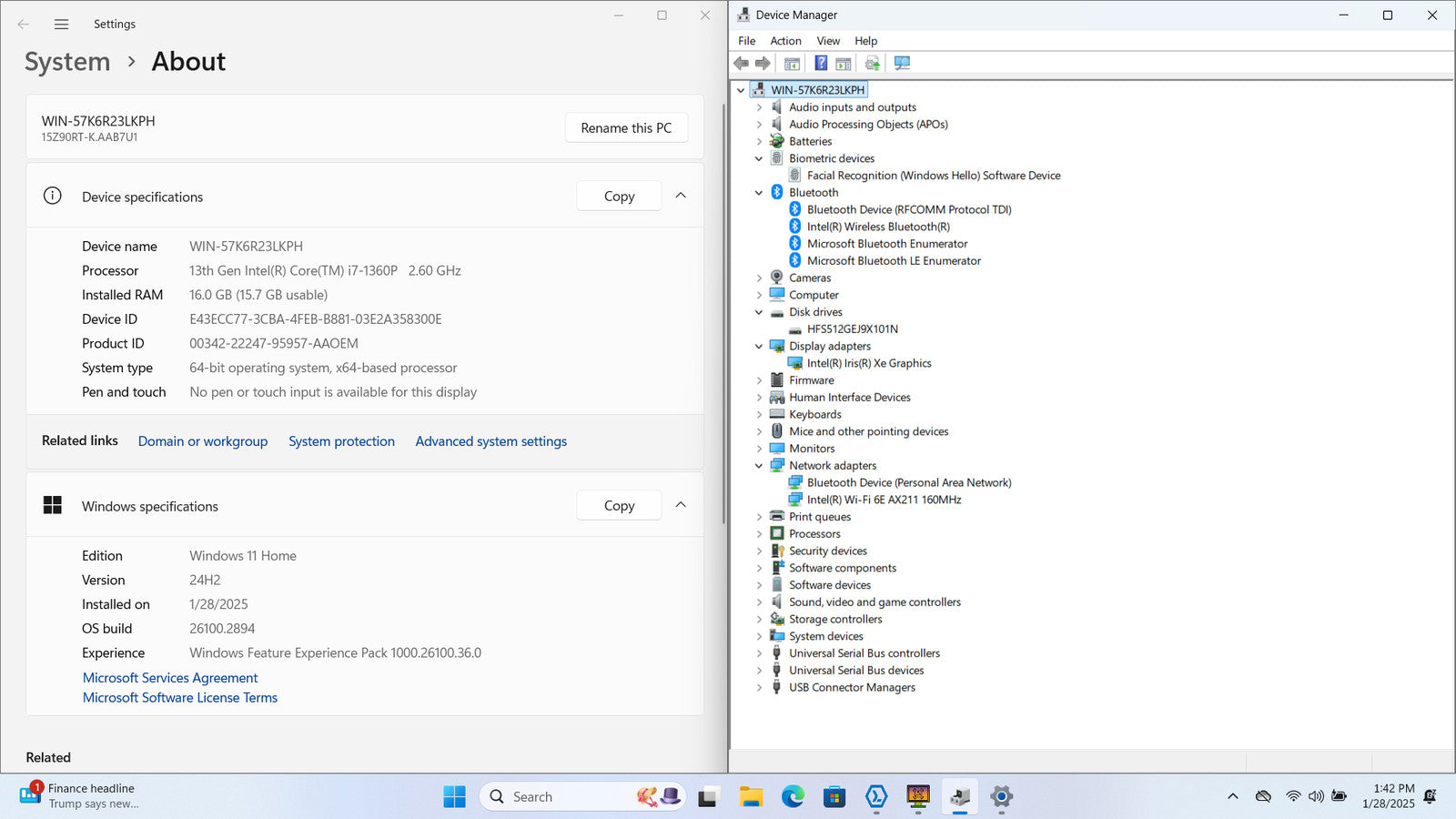Collapse the Device specifications section
The height and width of the screenshot is (819, 1456).
(681, 196)
